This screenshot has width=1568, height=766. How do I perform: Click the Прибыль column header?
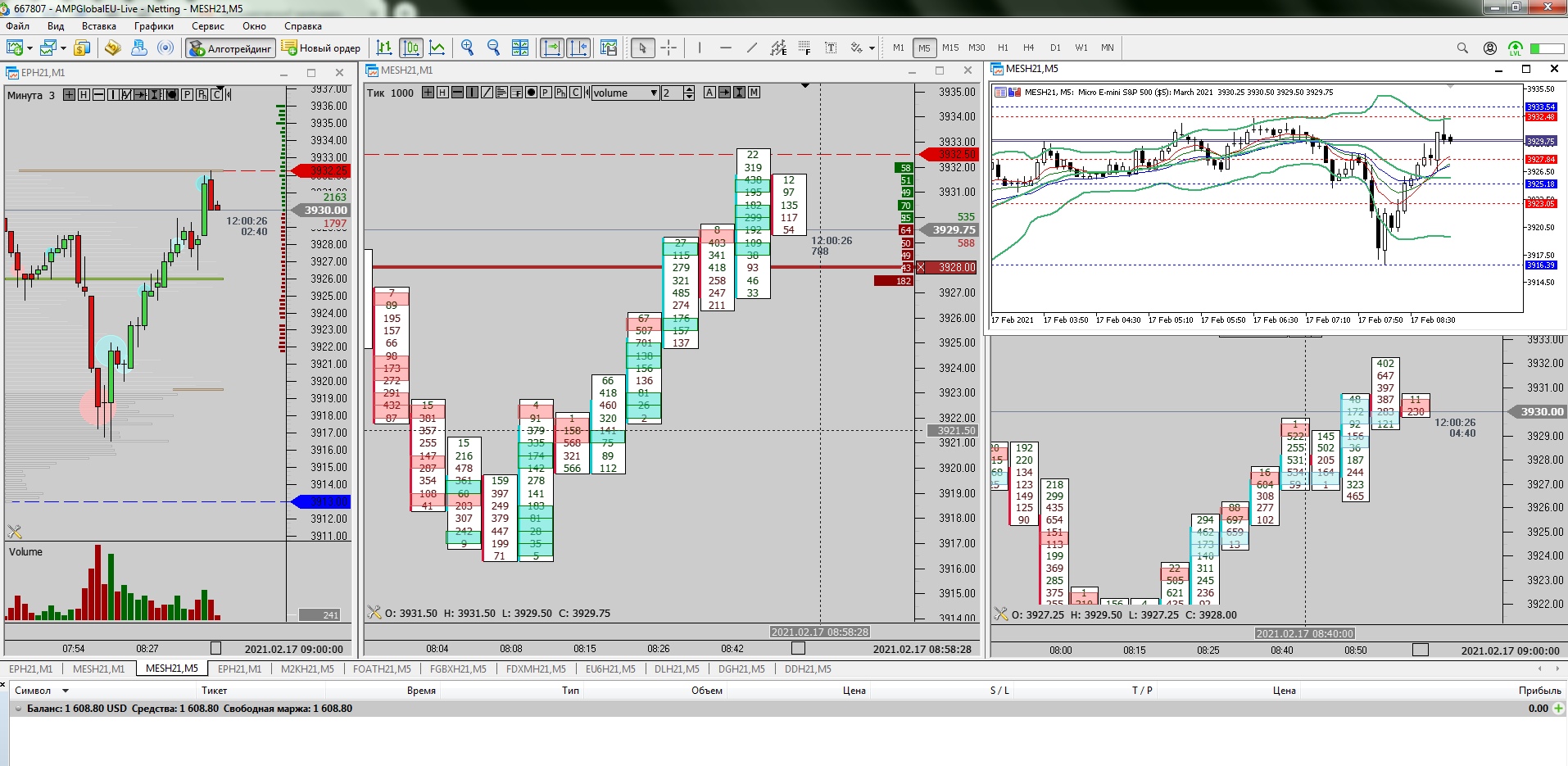[1539, 691]
